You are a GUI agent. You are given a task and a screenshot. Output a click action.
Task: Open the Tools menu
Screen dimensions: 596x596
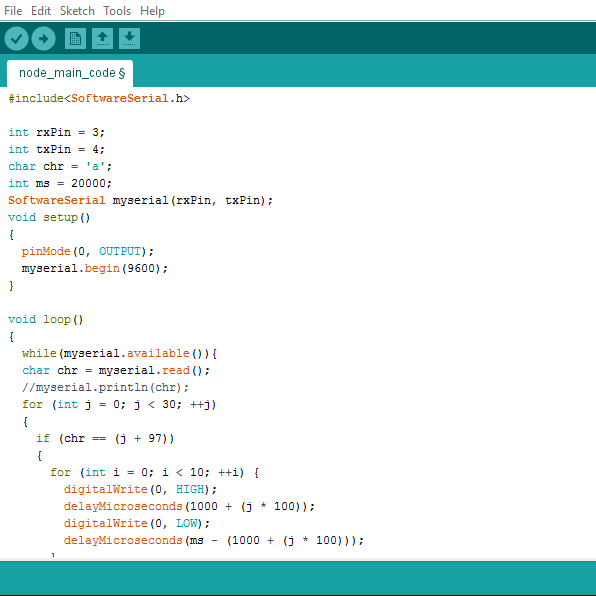117,11
